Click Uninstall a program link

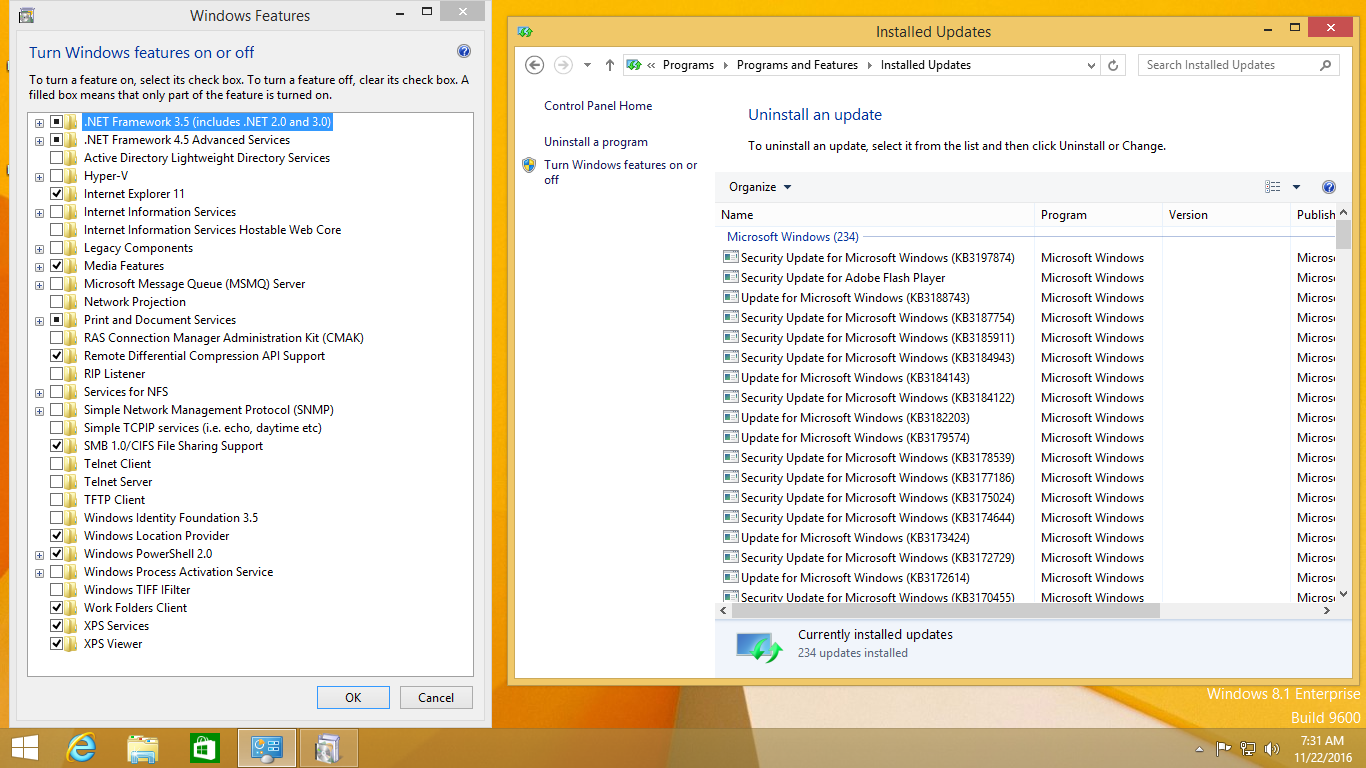[x=596, y=142]
